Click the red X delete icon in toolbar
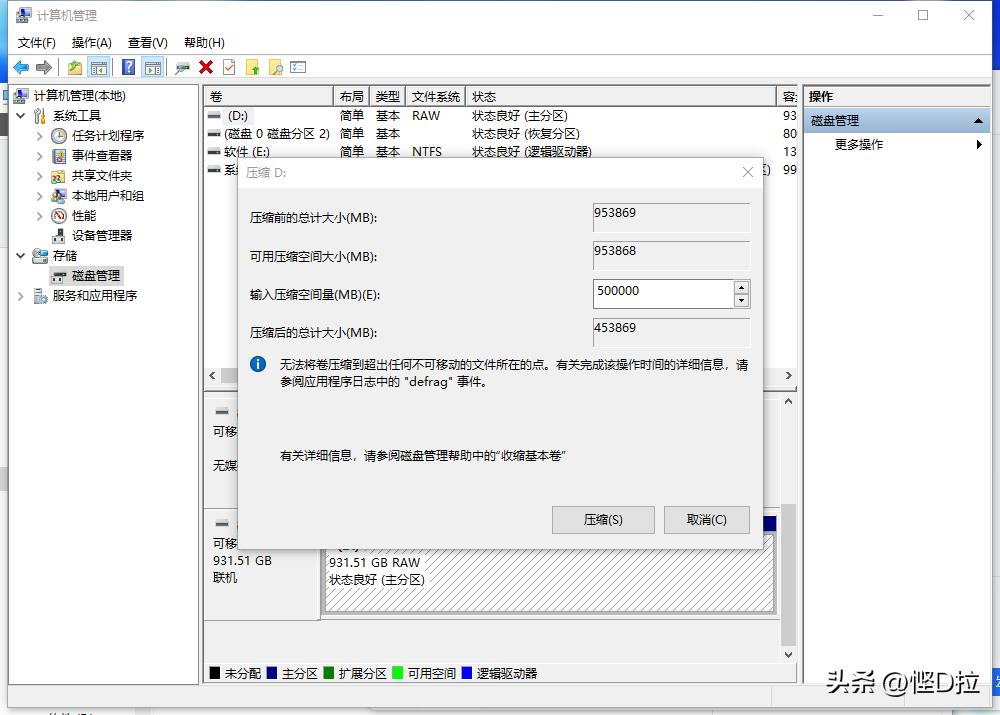 point(206,67)
